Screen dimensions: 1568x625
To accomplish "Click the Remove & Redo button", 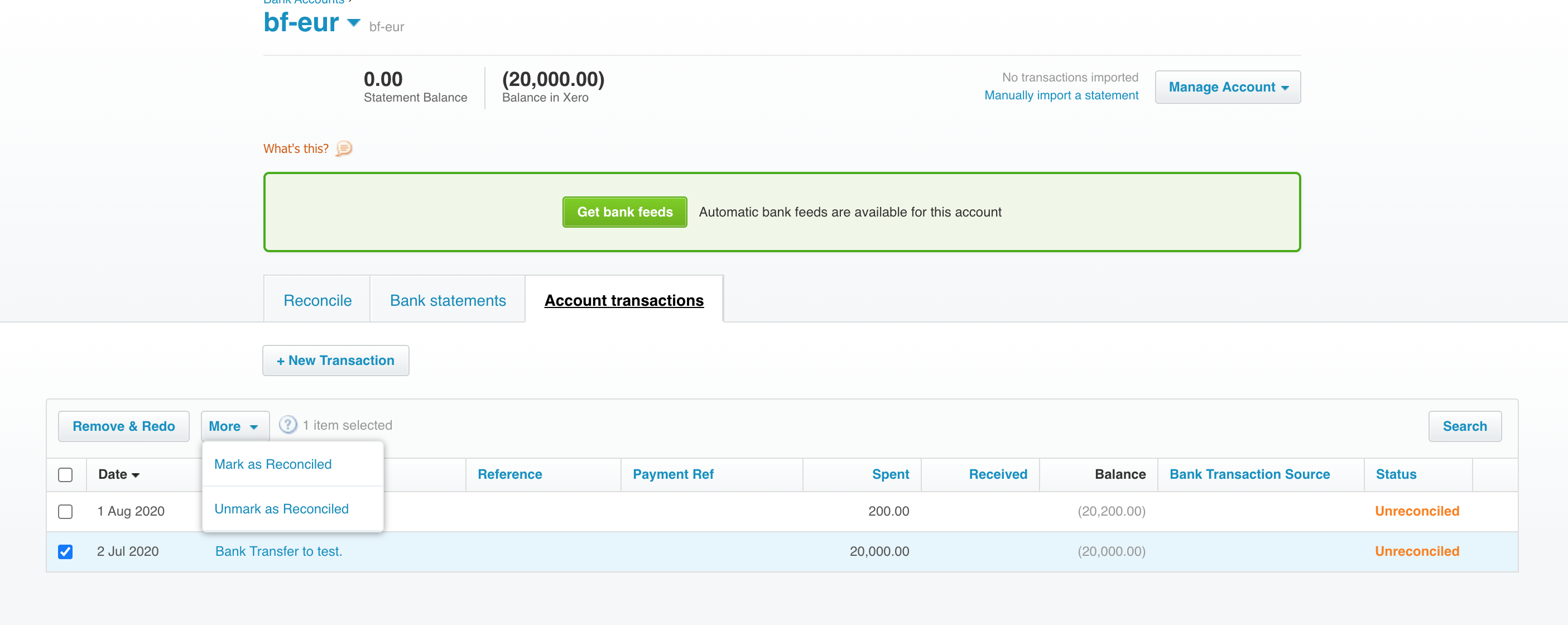I will 123,426.
